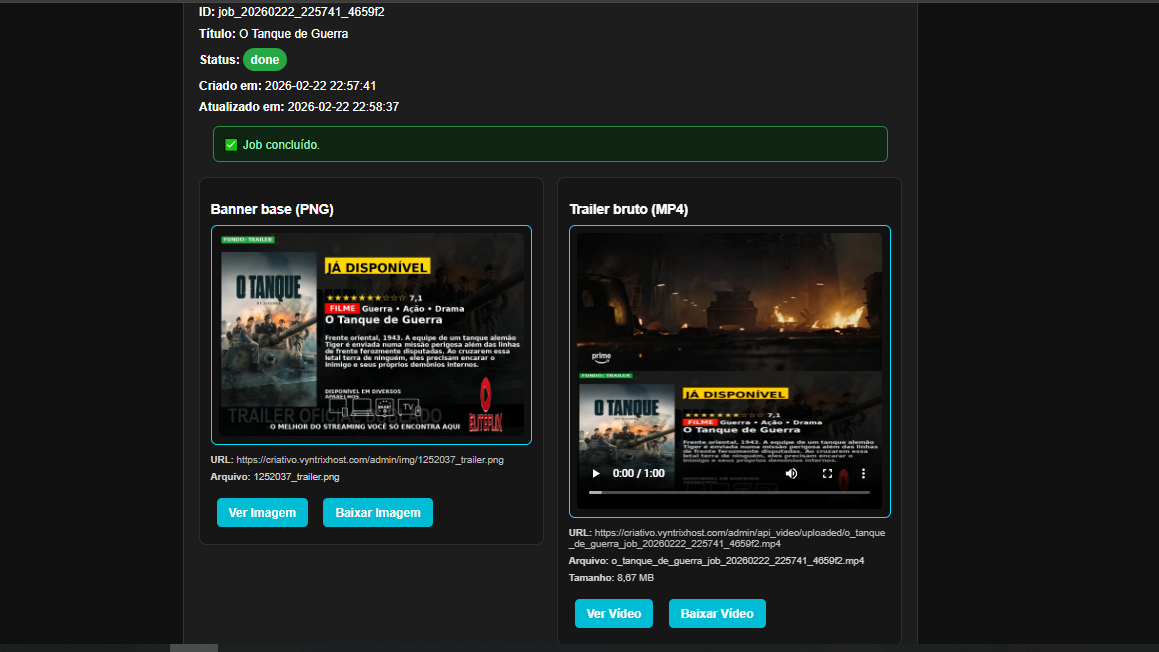Click the red Eliteflix logo on banner
Image resolution: width=1159 pixels, height=652 pixels.
point(486,405)
